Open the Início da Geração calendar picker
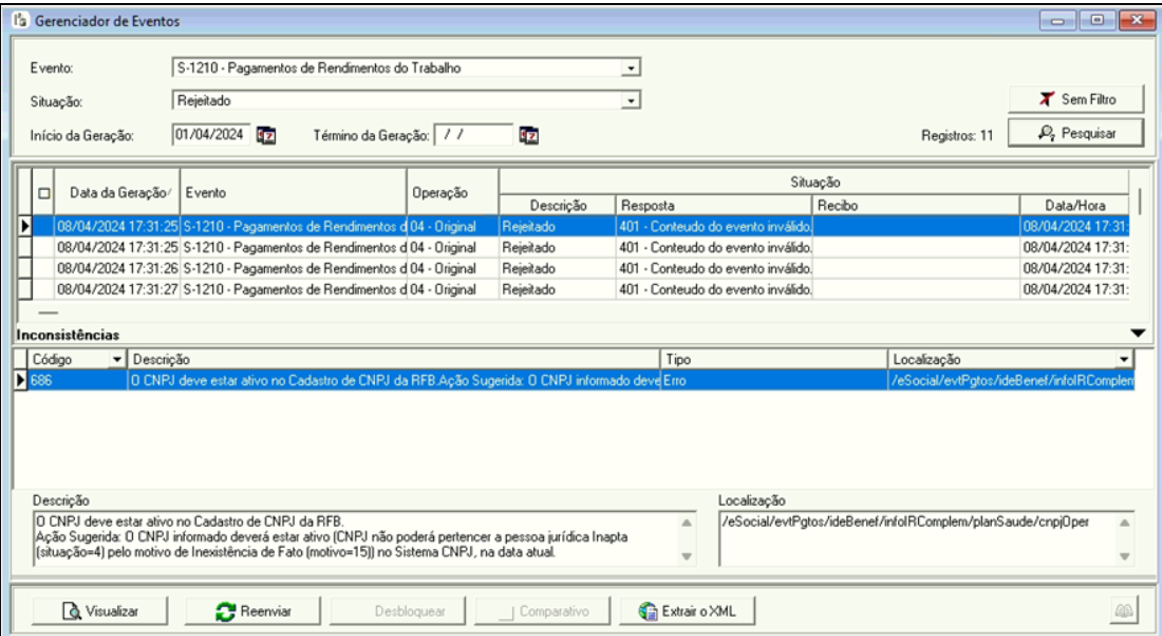The width and height of the screenshot is (1162, 636). [x=266, y=135]
